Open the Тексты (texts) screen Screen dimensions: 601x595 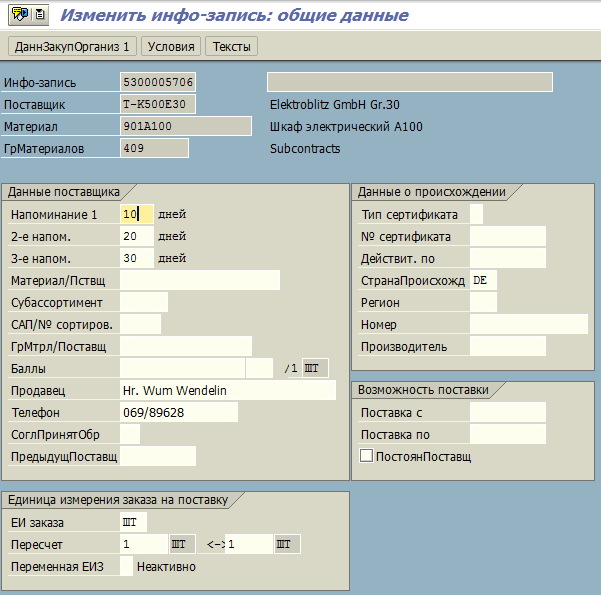[231, 47]
